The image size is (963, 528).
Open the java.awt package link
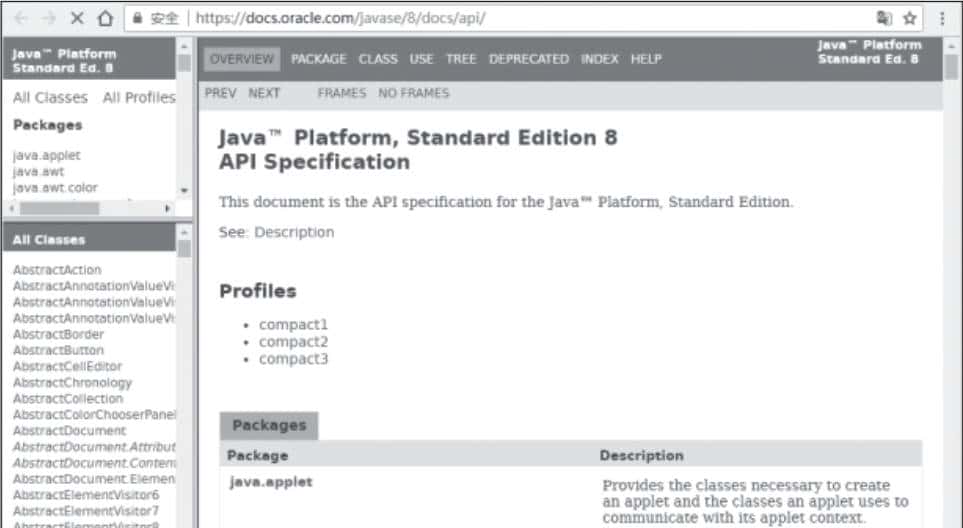click(x=38, y=171)
